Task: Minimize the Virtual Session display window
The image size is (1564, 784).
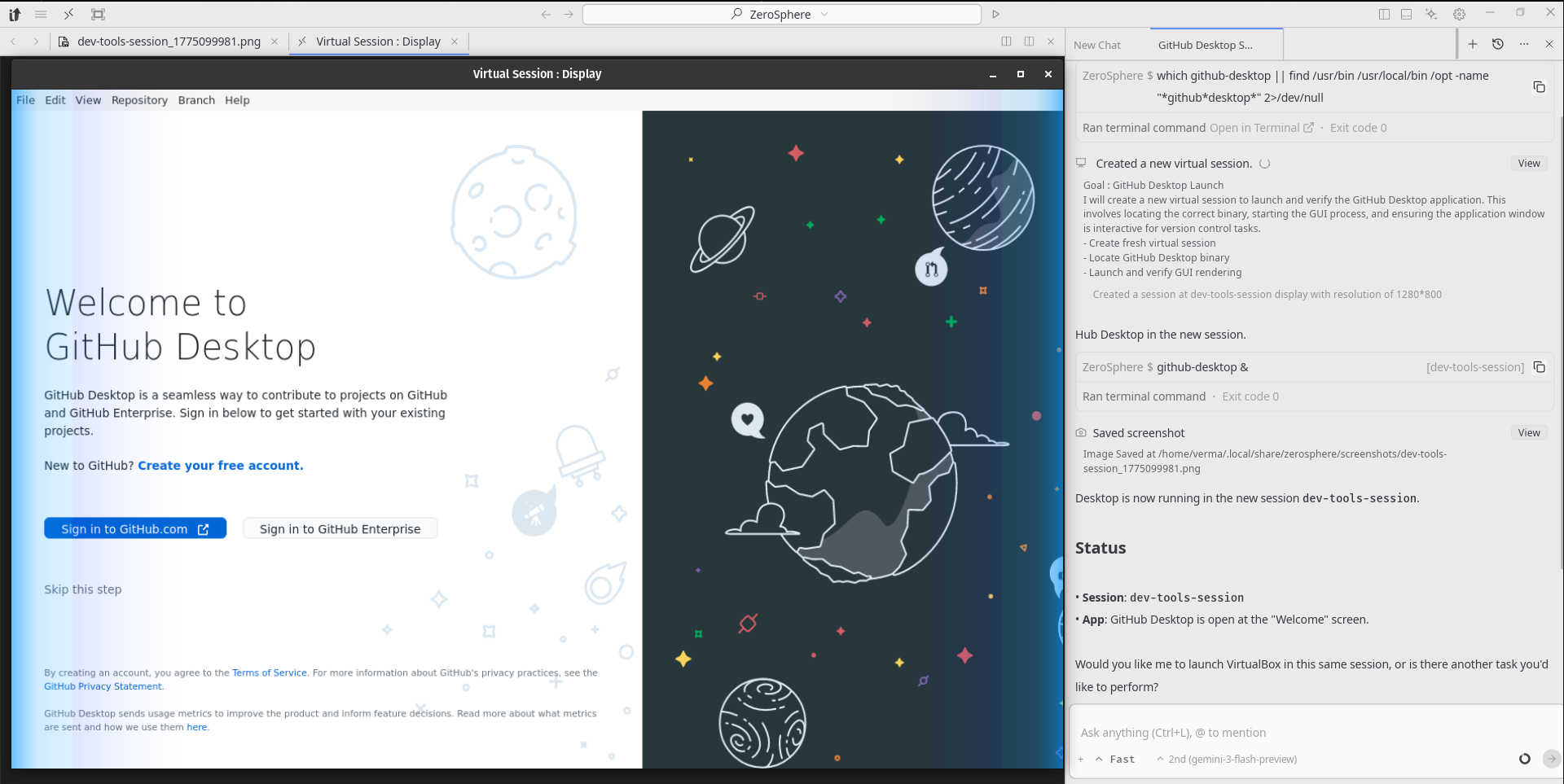Action: click(993, 74)
